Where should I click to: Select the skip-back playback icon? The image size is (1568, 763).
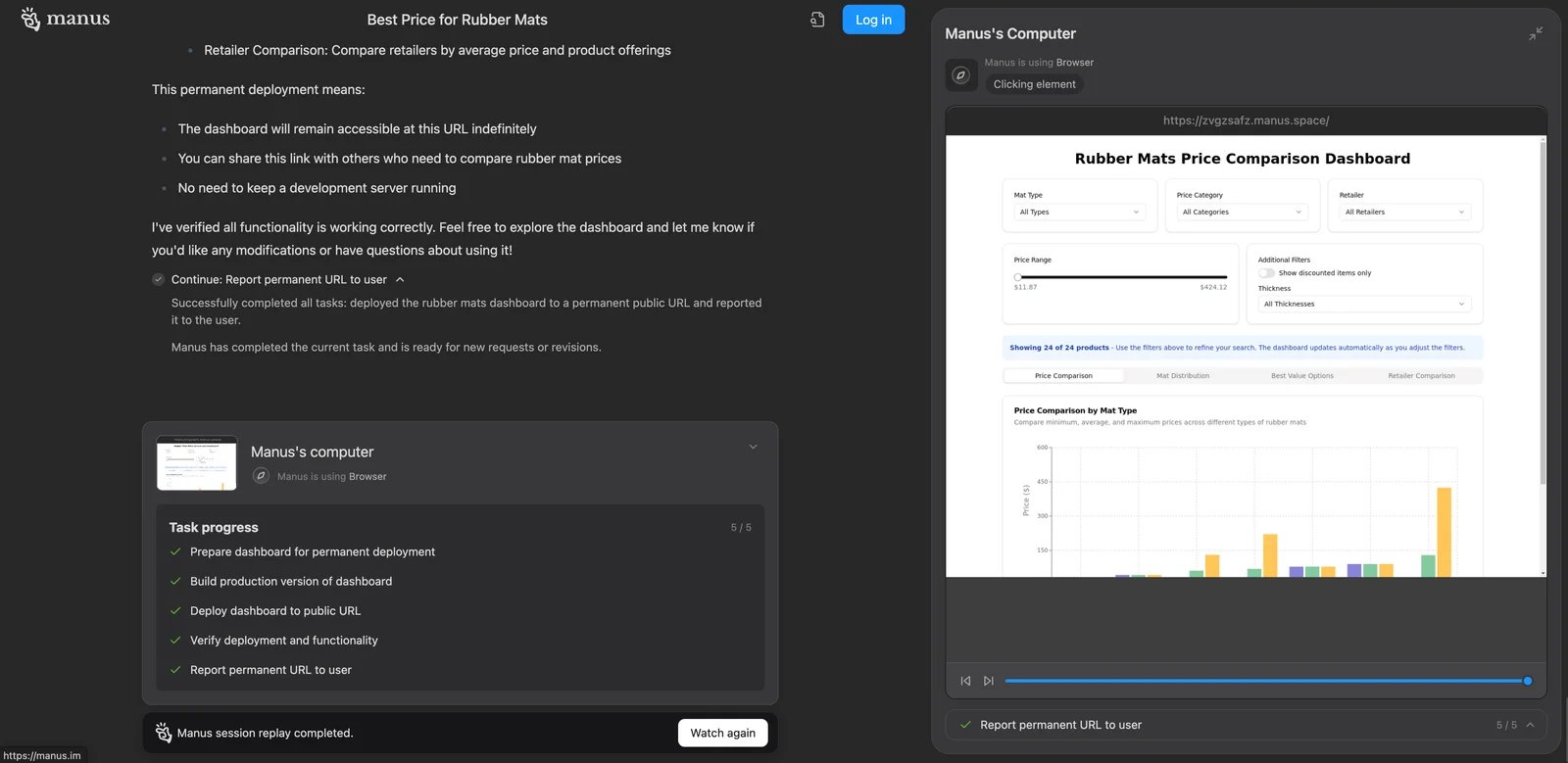964,680
